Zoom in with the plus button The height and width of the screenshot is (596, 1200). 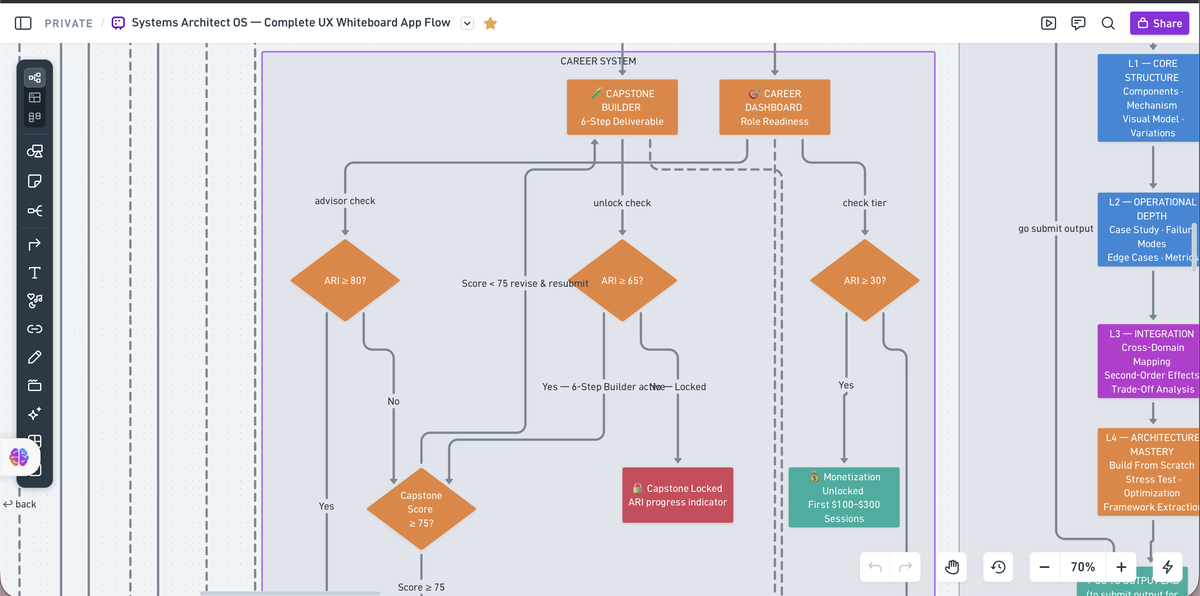1121,567
